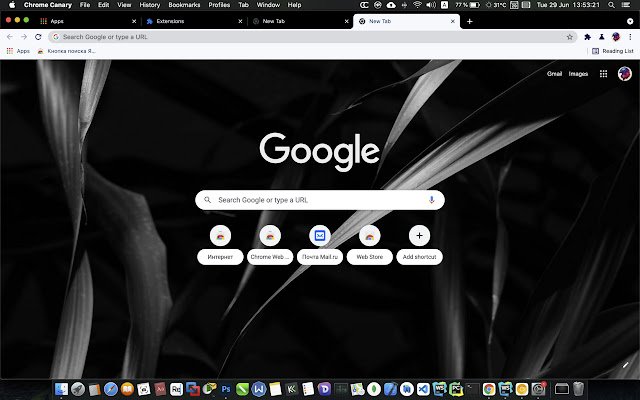Switch to the inactive New Tab tab
640x400 pixels.
point(300,21)
